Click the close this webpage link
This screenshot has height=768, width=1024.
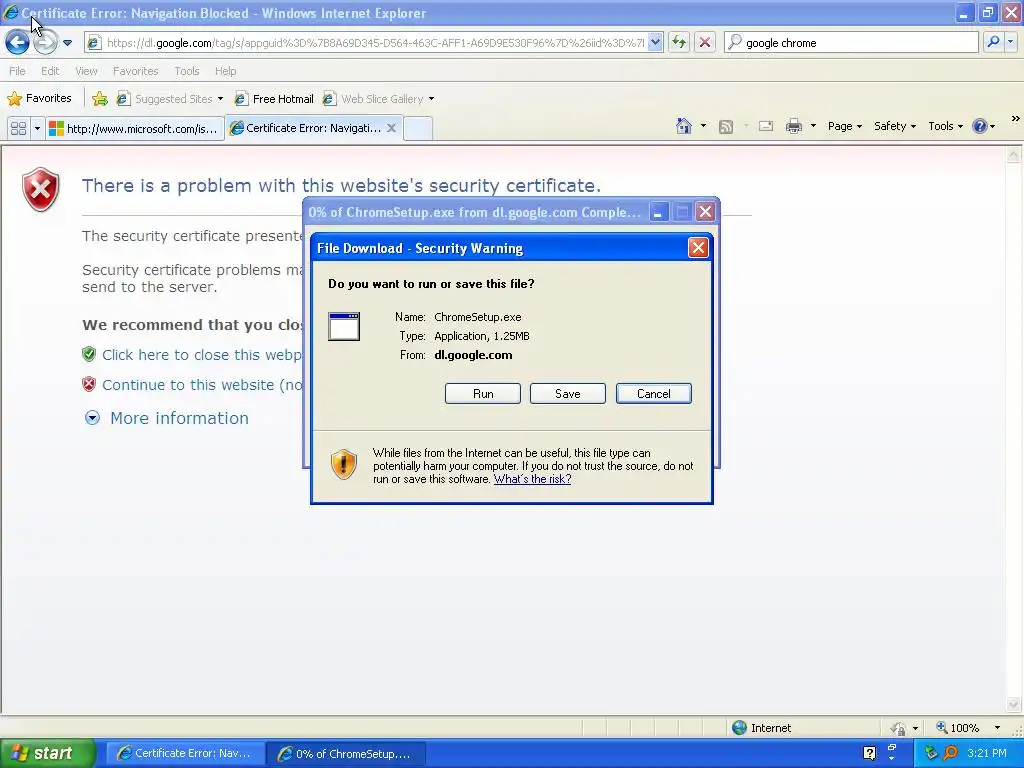201,355
